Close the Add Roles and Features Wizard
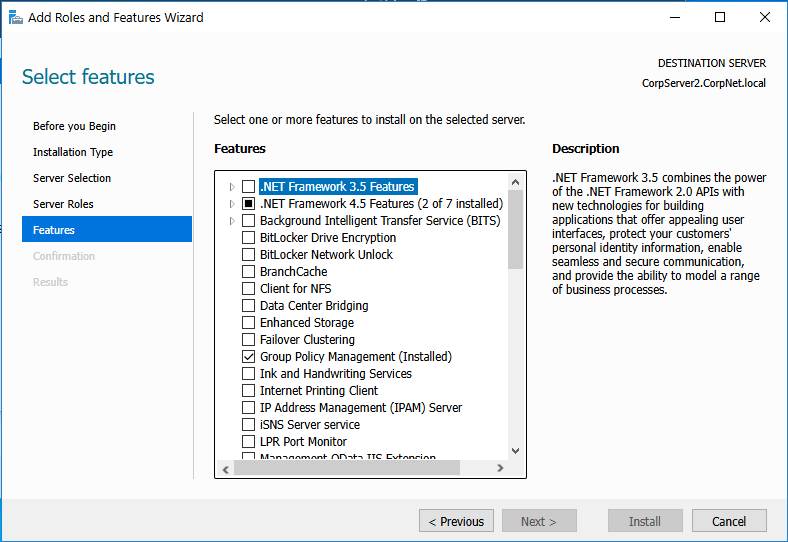Viewport: 788px width, 542px height. [764, 17]
